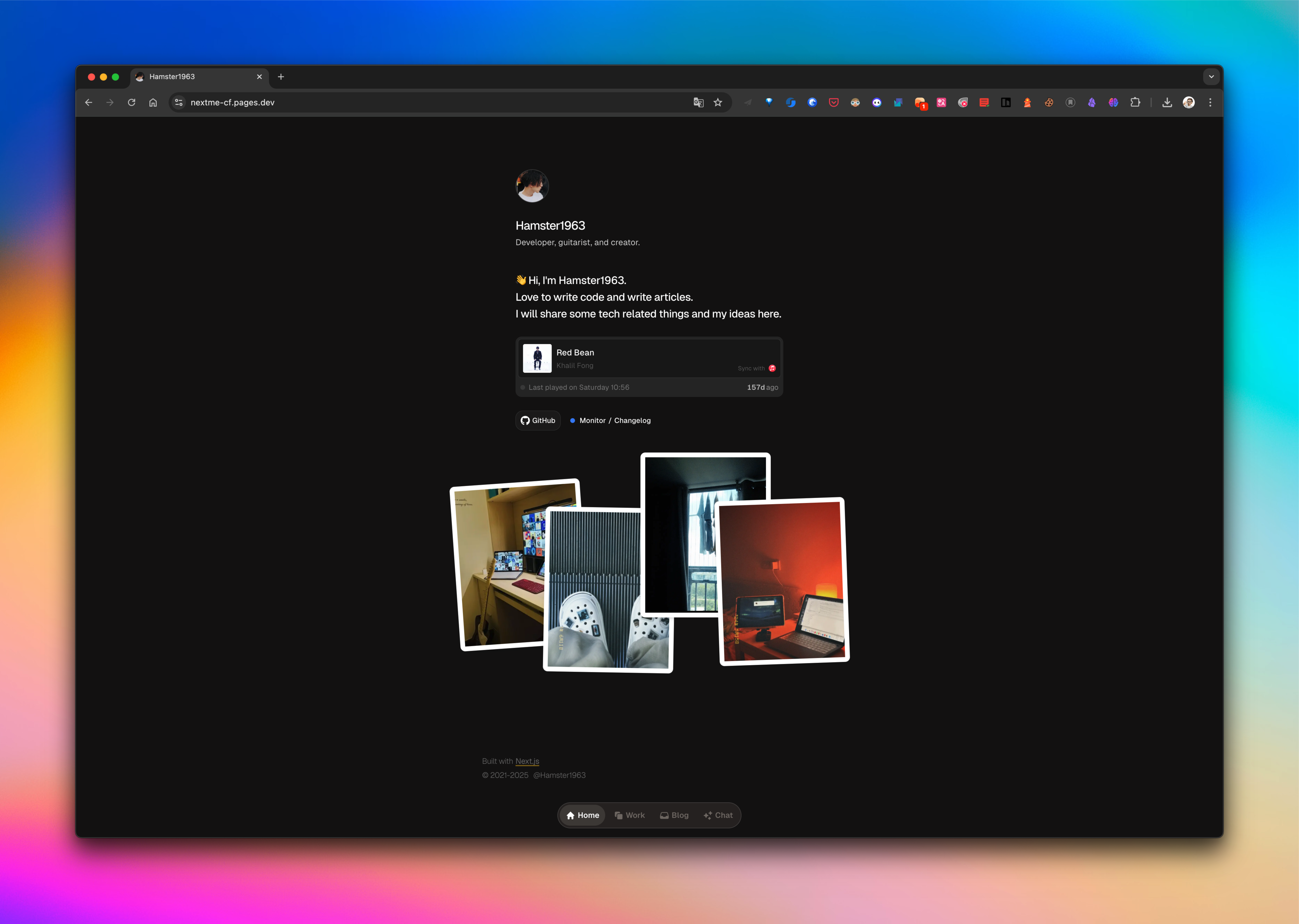Open the downloads icon in toolbar

pyautogui.click(x=1167, y=102)
